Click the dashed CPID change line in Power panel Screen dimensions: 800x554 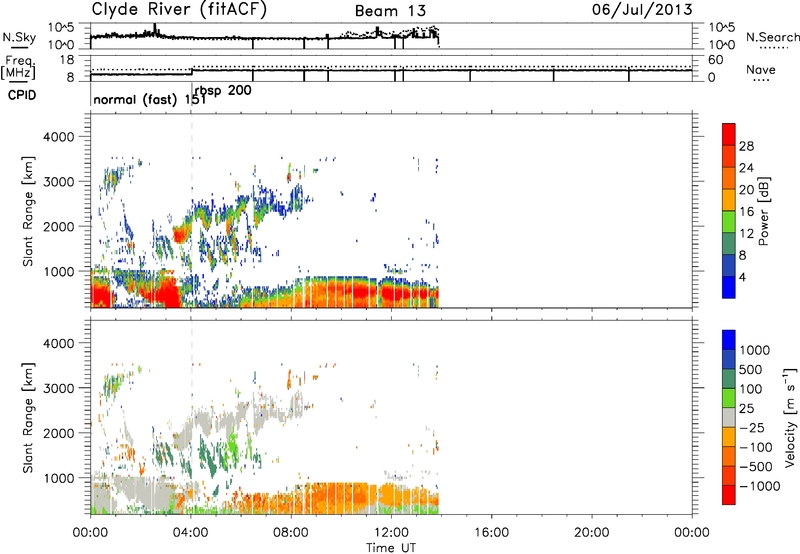191,211
